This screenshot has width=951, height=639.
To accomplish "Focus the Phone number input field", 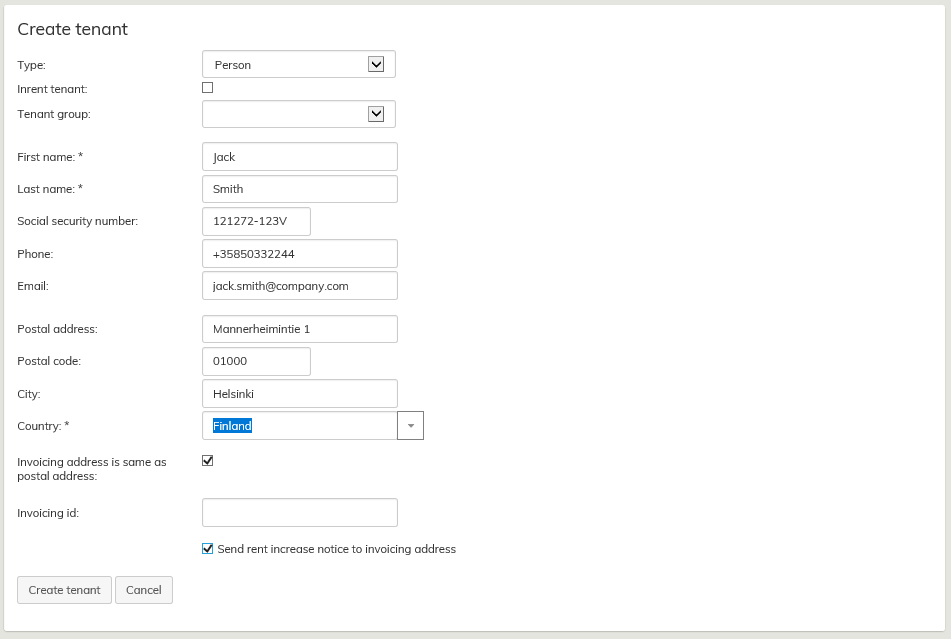I will click(x=300, y=254).
